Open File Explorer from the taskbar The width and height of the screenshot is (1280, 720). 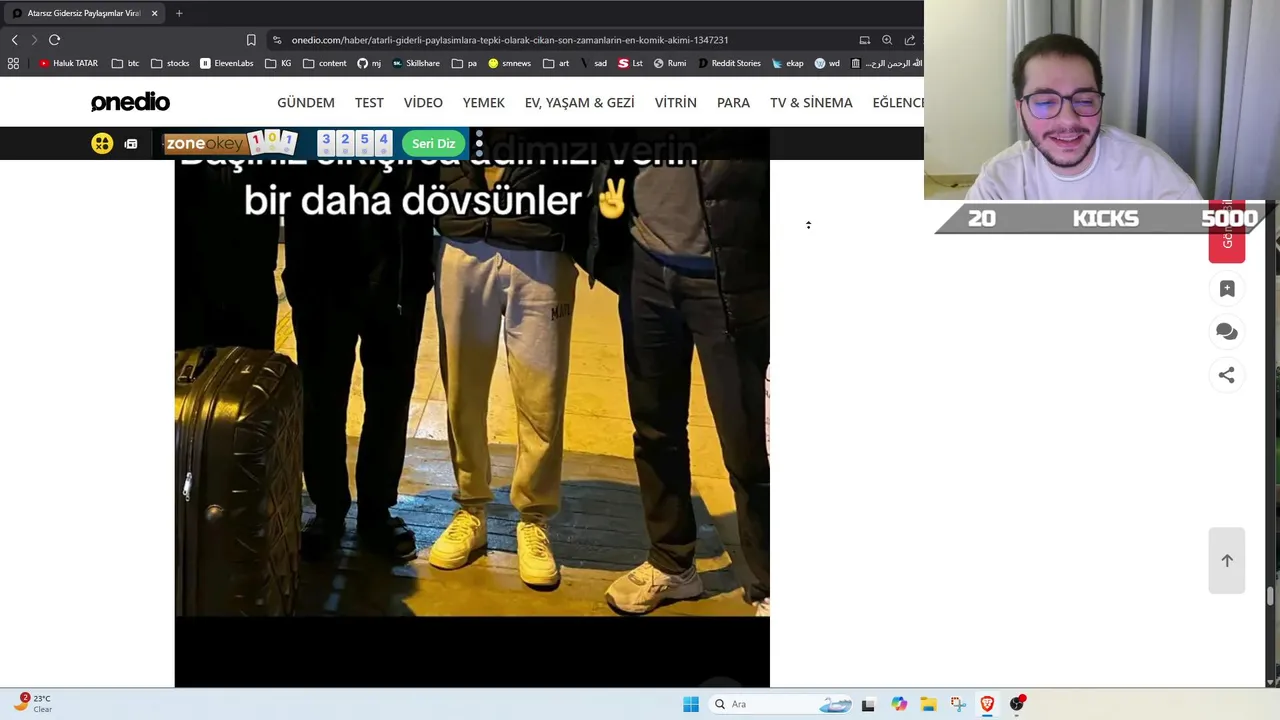click(x=928, y=704)
